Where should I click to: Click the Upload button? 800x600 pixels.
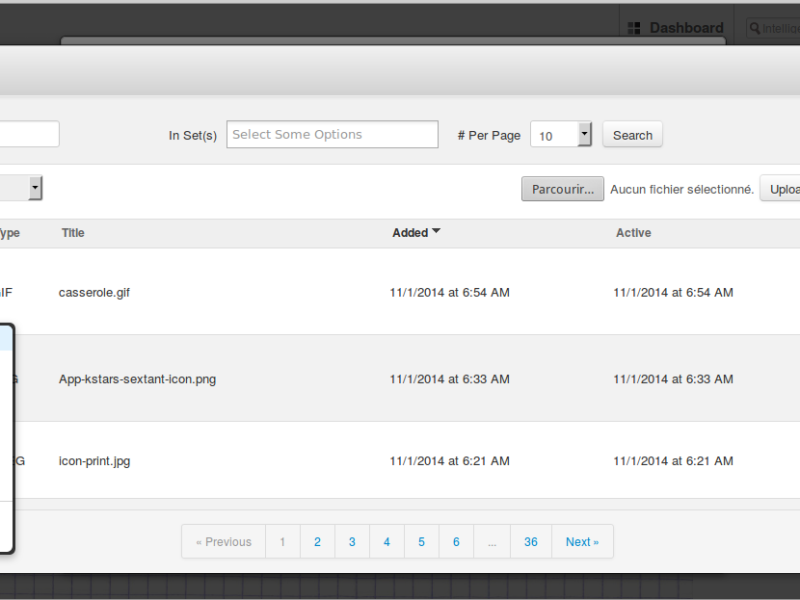781,189
